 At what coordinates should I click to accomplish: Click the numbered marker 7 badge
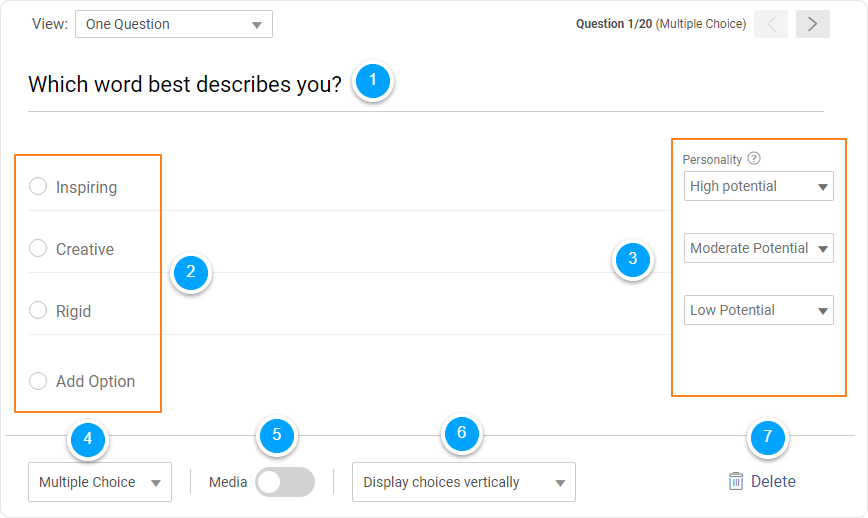point(767,436)
